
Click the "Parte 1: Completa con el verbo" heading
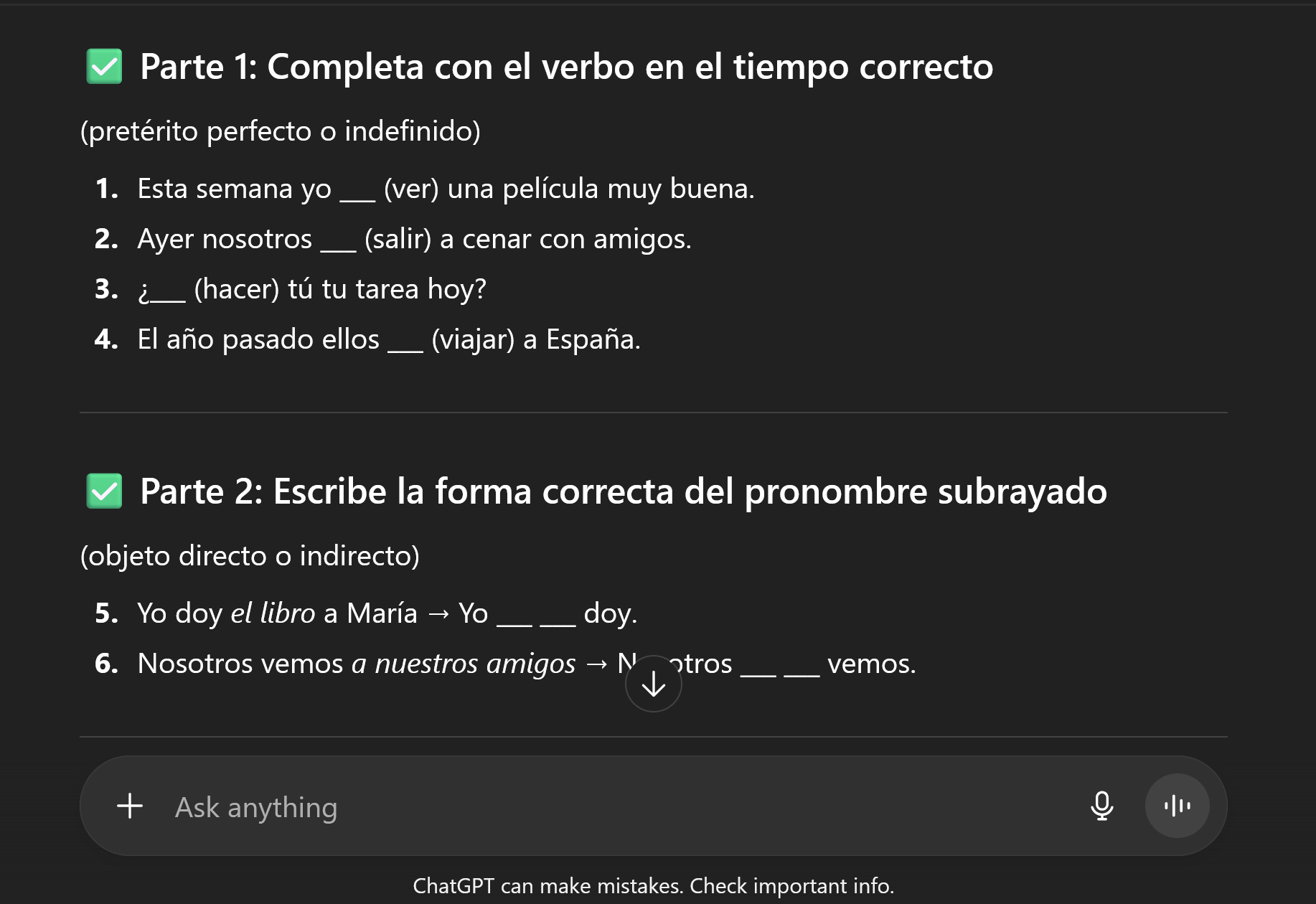tap(565, 67)
